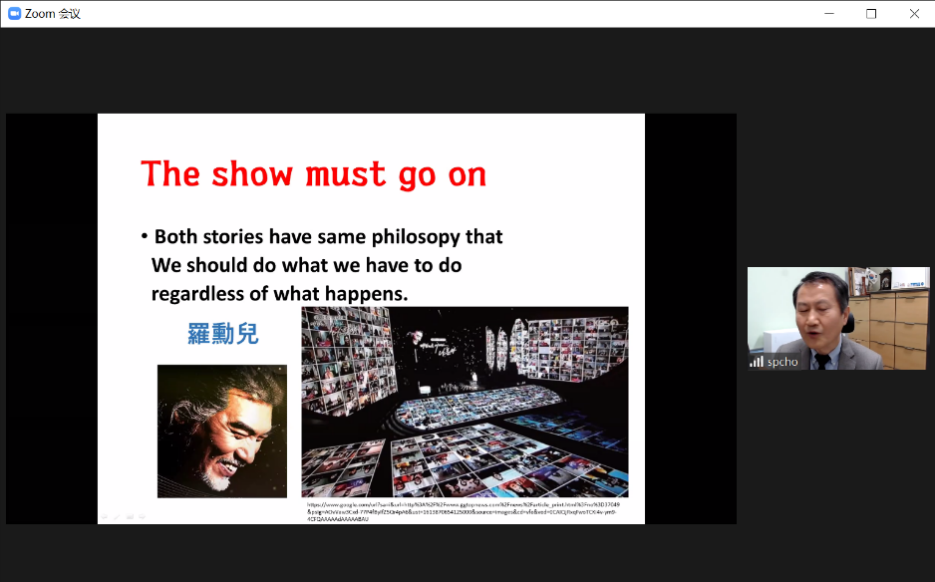Click the portrait photo of the gray-haired man
Image resolution: width=935 pixels, height=582 pixels.
(222, 430)
